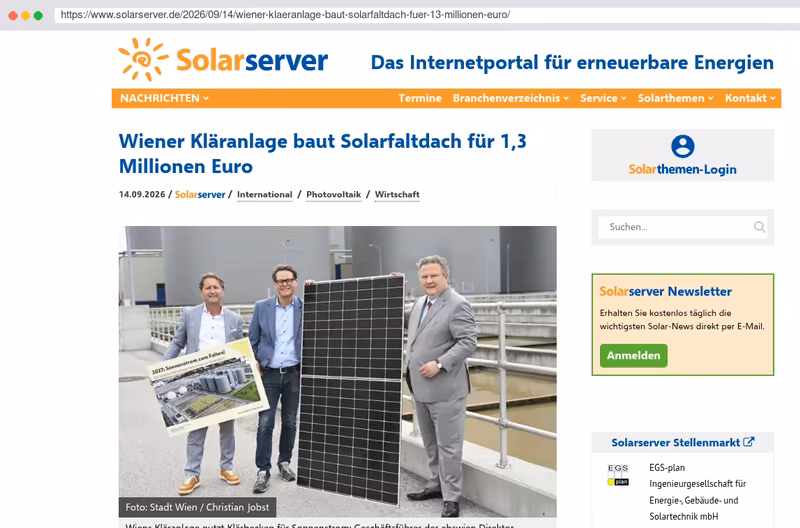This screenshot has height=528, width=800.
Task: Click the Solarserver sun logo
Action: 143,59
